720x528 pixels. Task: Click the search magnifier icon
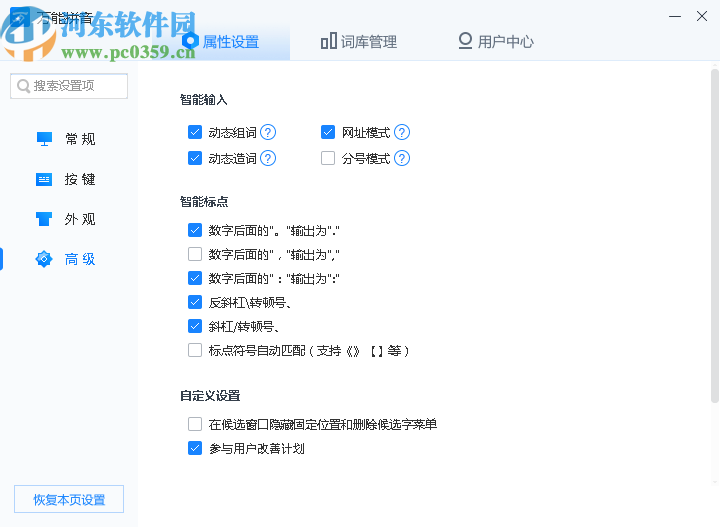coord(23,86)
